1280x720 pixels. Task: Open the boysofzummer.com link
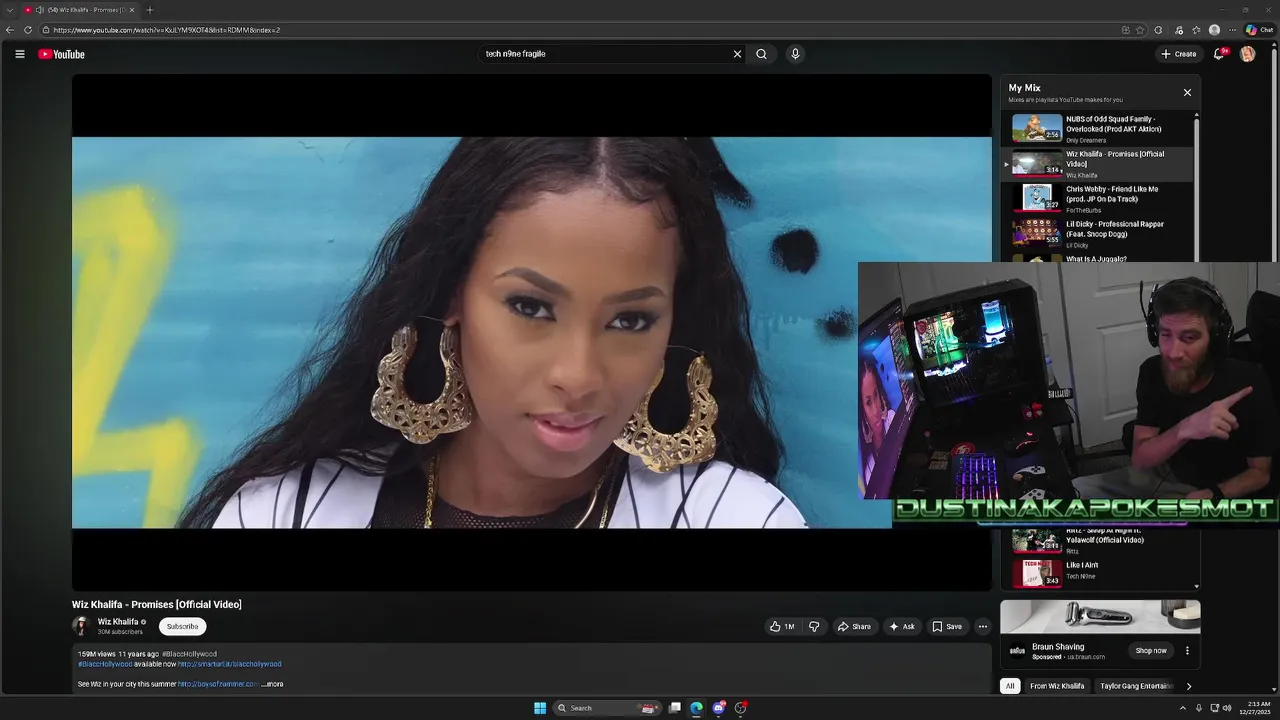click(x=218, y=684)
